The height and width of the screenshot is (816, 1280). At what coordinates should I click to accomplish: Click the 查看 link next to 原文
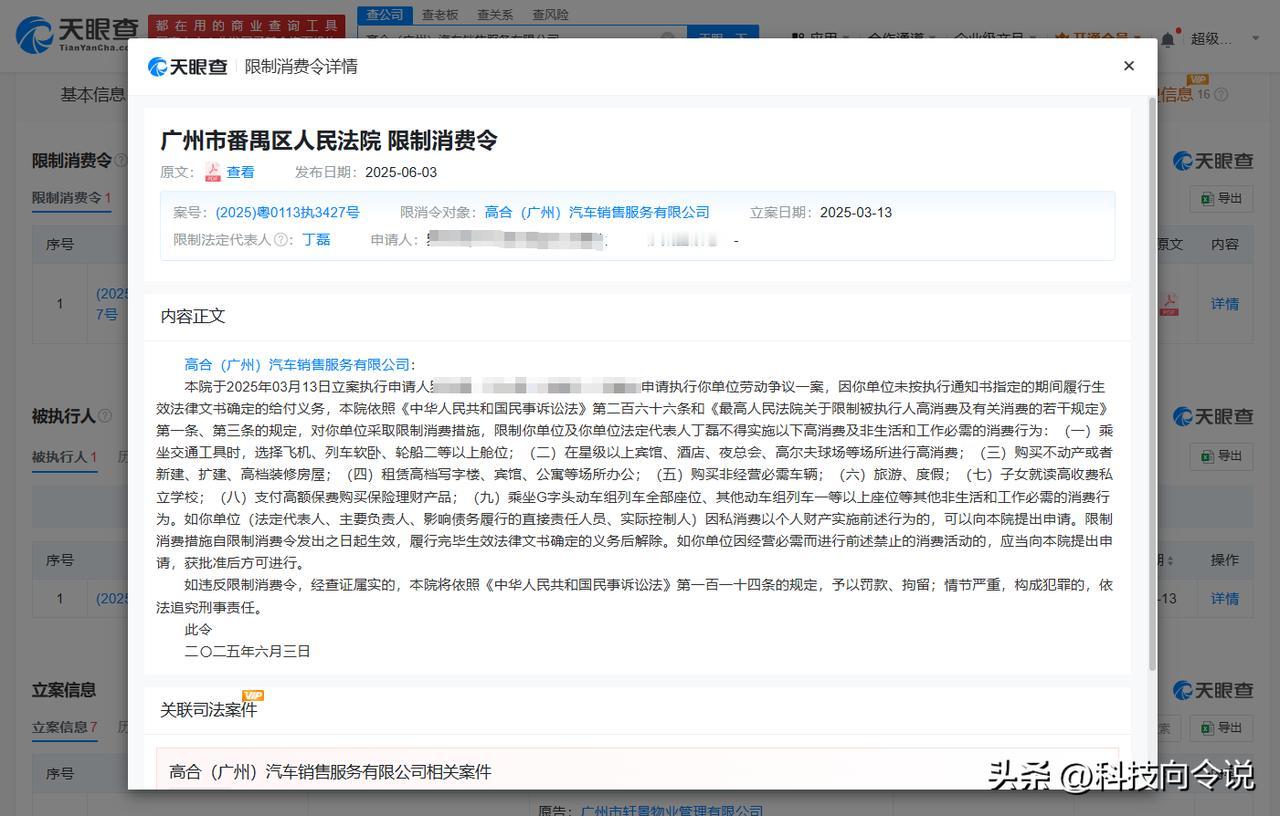240,172
